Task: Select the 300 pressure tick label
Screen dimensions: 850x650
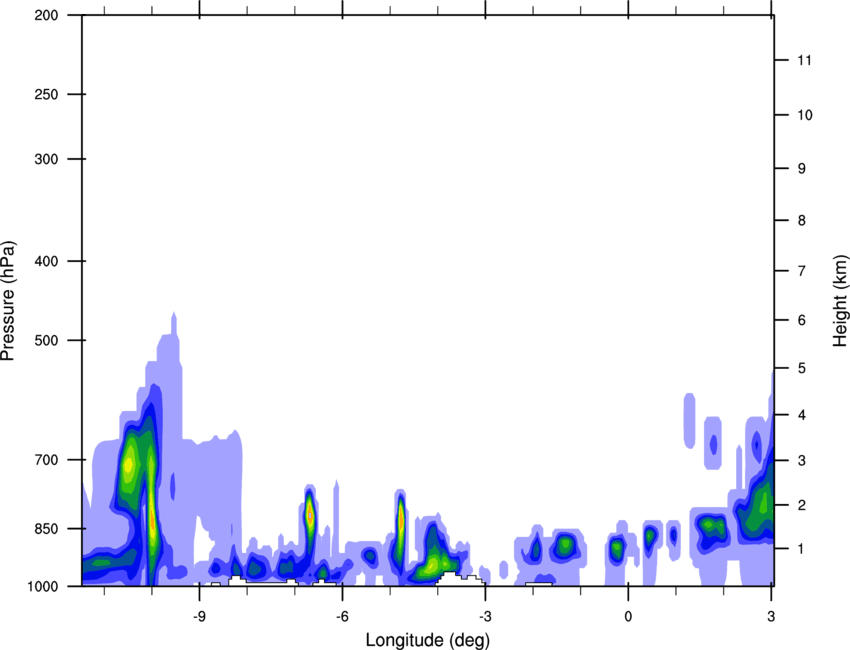Action: point(46,159)
